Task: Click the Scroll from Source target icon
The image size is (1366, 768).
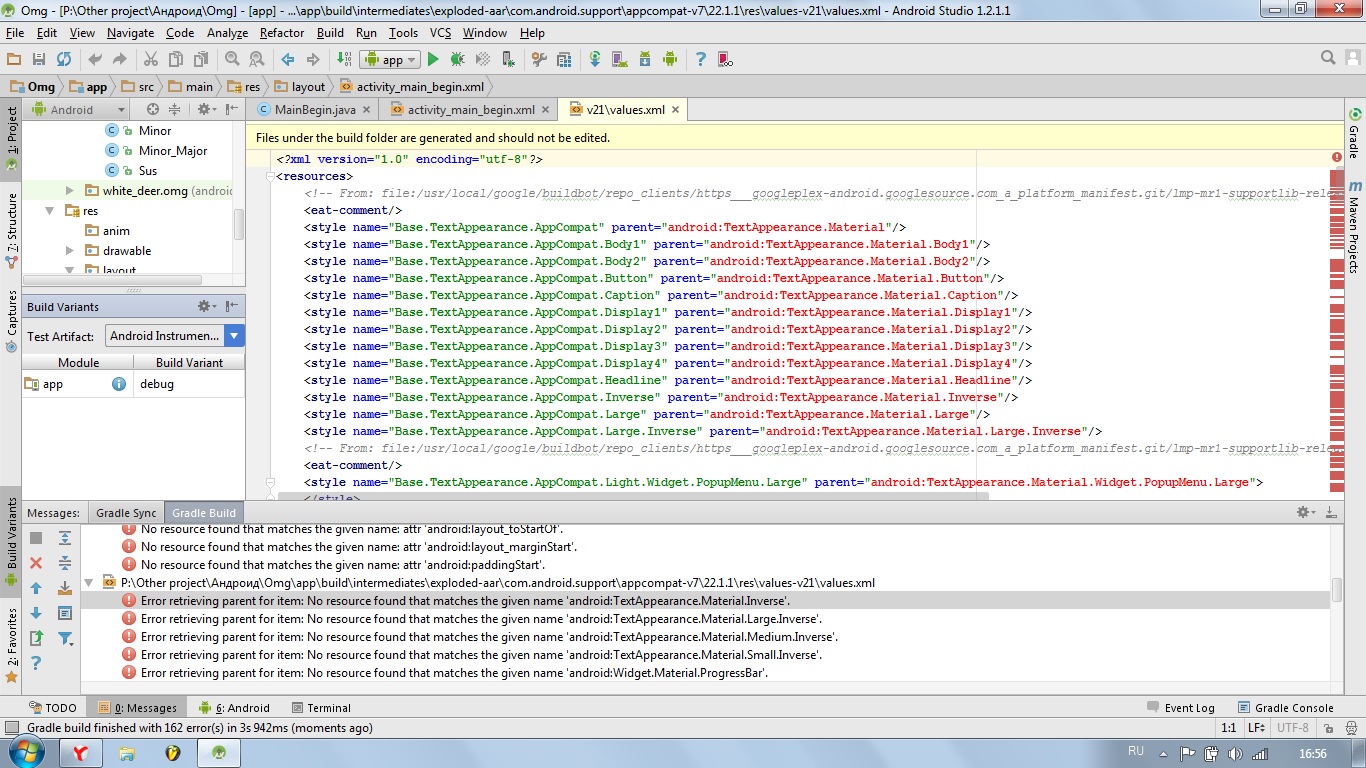Action: pyautogui.click(x=153, y=109)
